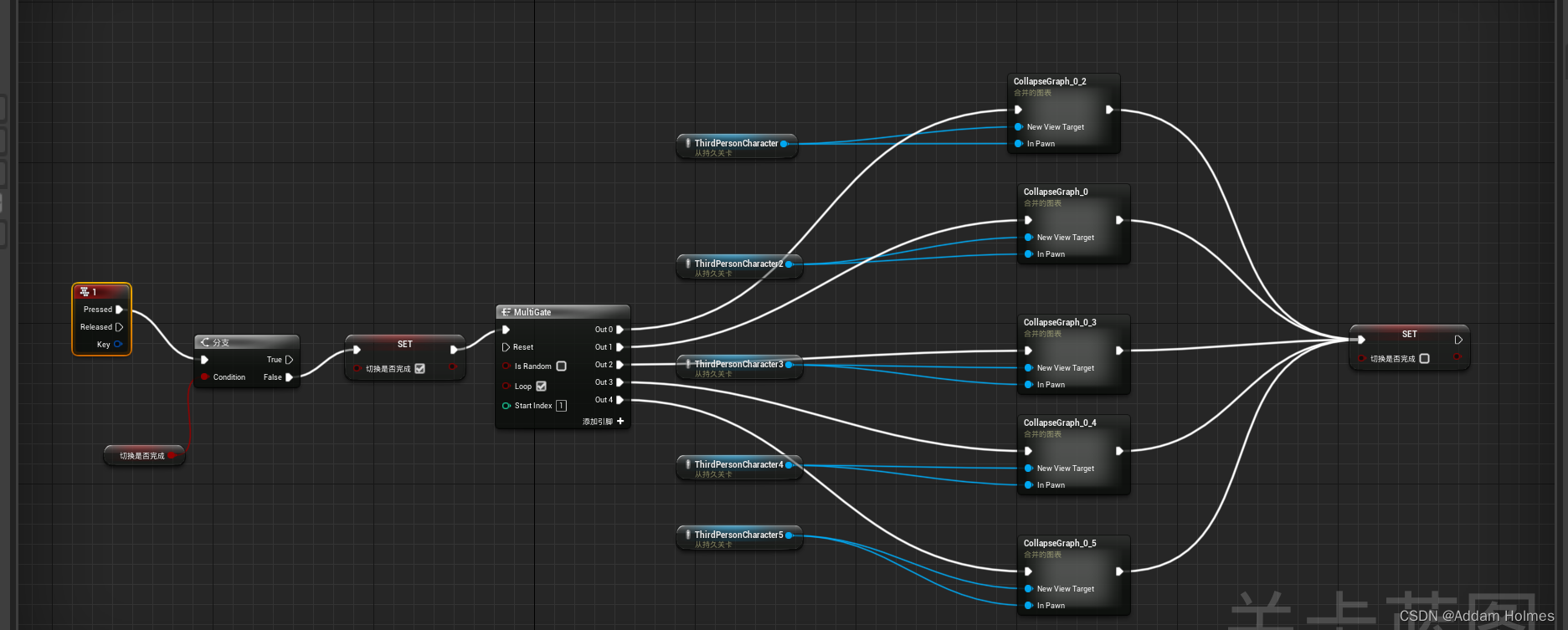Click the MultiGate execution input pin
Viewport: 1568px width, 630px height.
(x=506, y=330)
